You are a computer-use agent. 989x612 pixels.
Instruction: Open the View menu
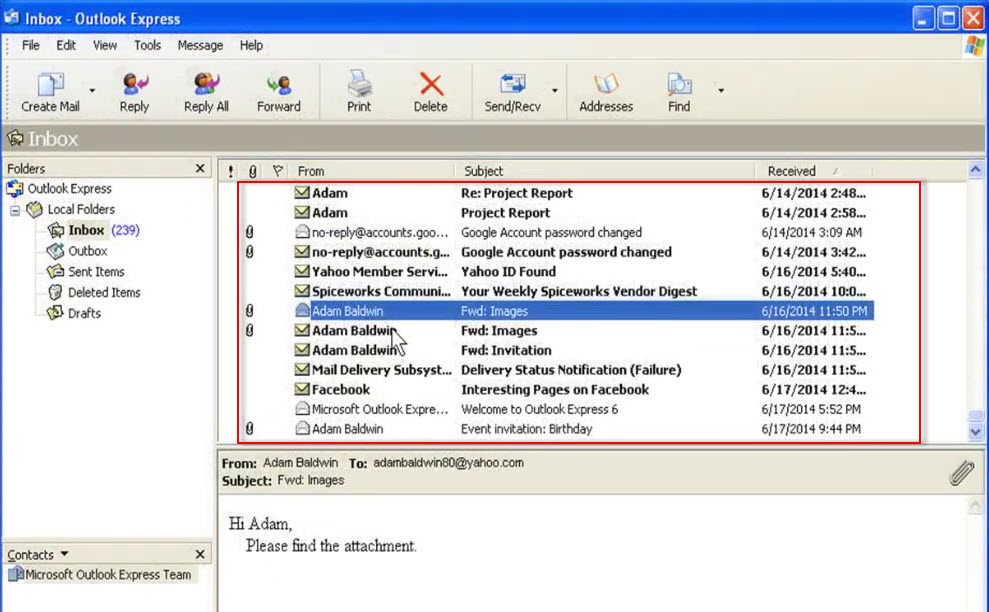[x=105, y=45]
